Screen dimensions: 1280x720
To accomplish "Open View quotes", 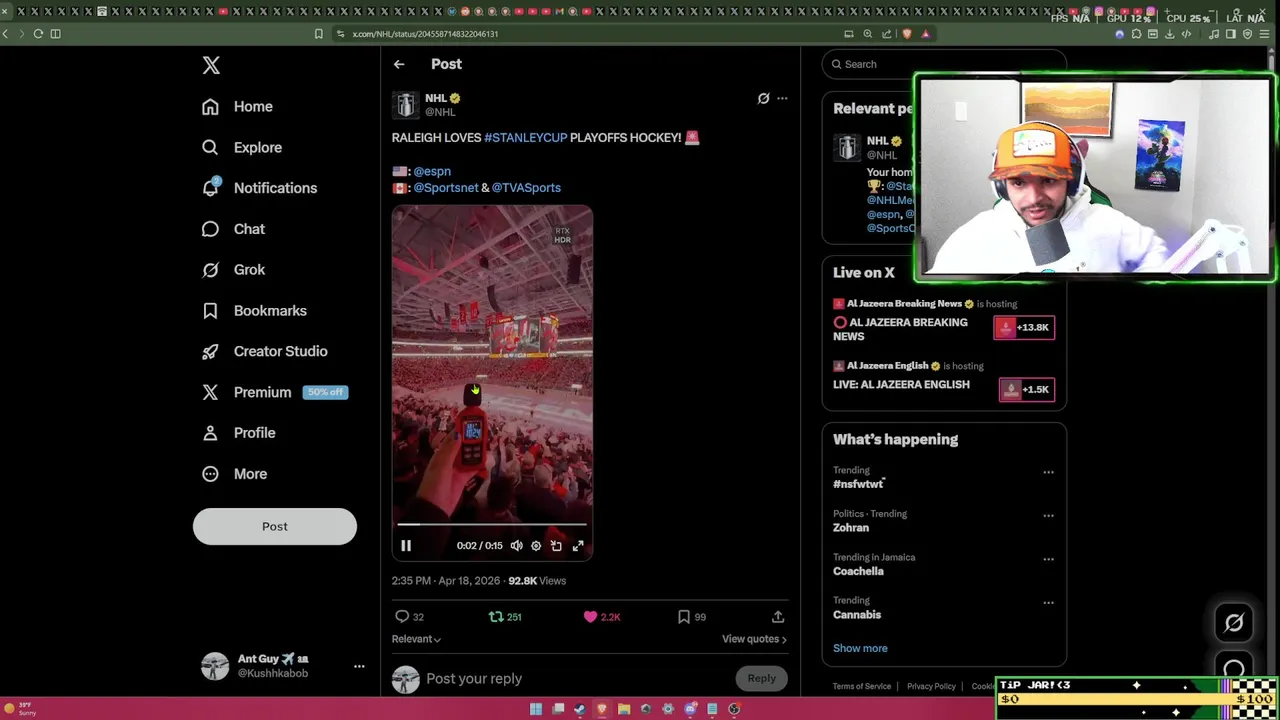I will [754, 639].
